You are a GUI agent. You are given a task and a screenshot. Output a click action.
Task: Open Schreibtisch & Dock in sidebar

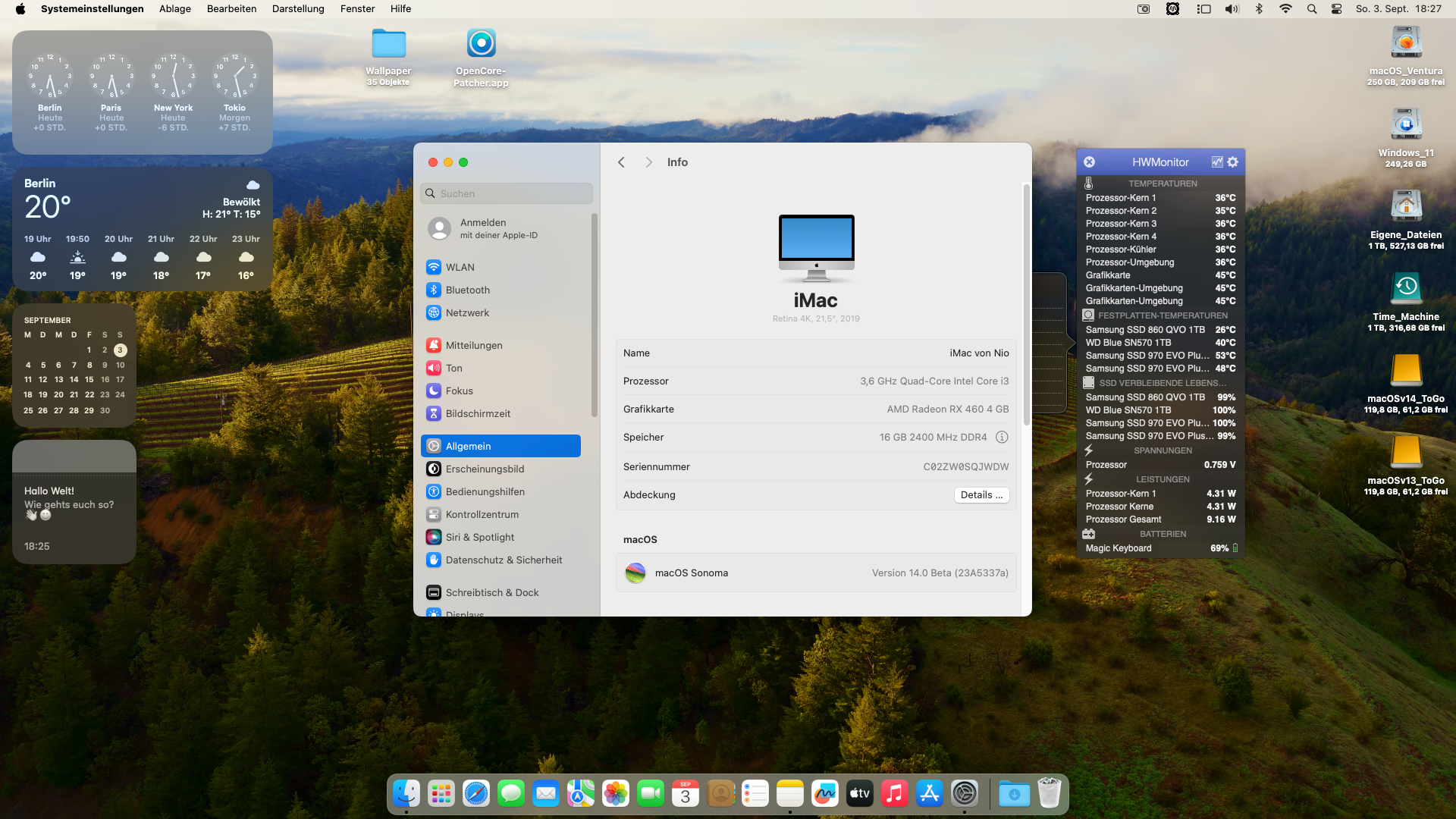click(x=500, y=592)
